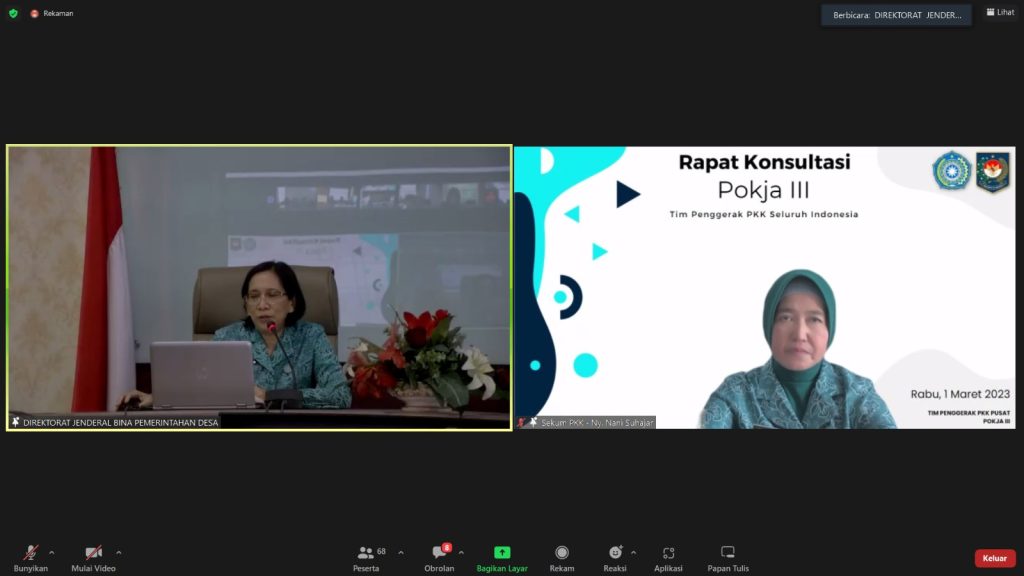The width and height of the screenshot is (1024, 576).
Task: Expand the arrow next to Obrolan
Action: point(461,552)
